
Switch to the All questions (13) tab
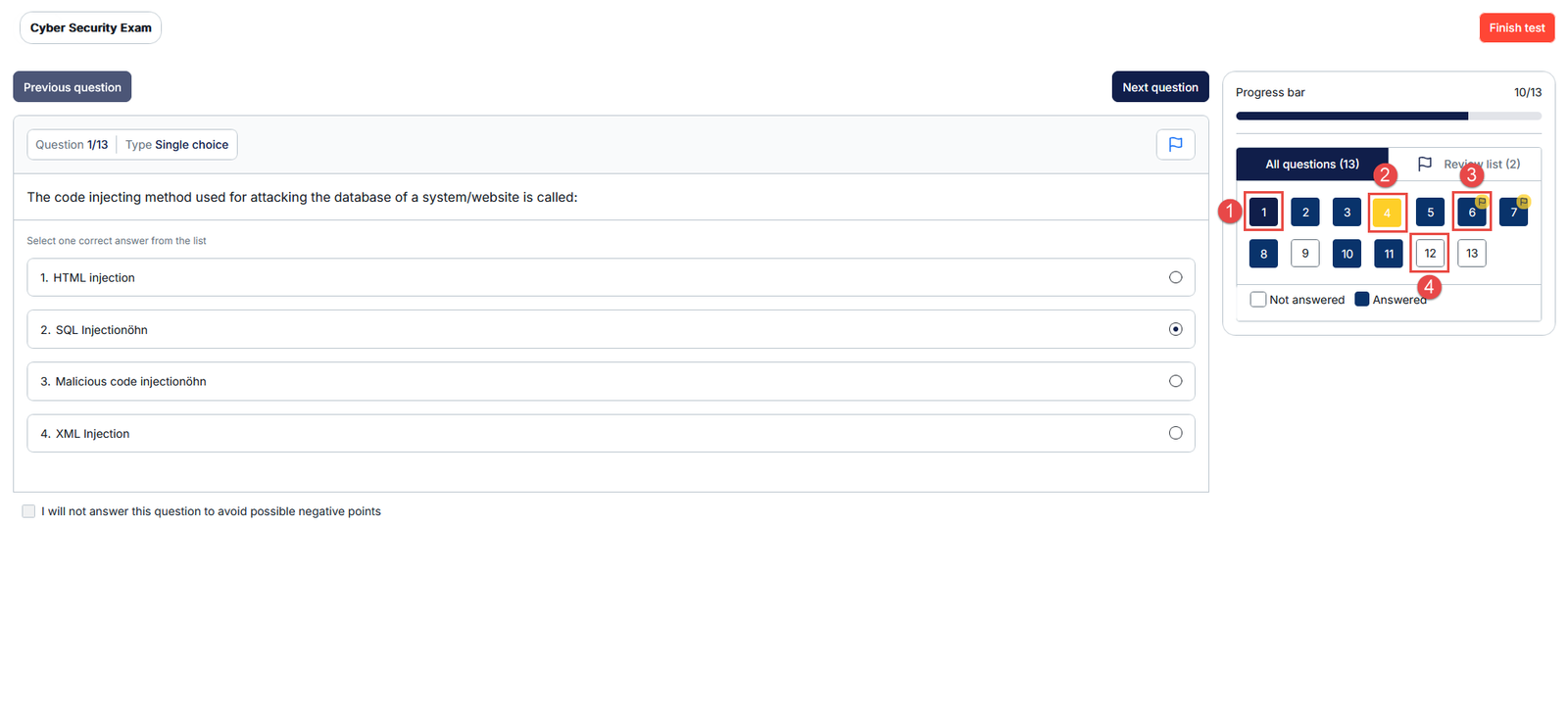[1312, 165]
